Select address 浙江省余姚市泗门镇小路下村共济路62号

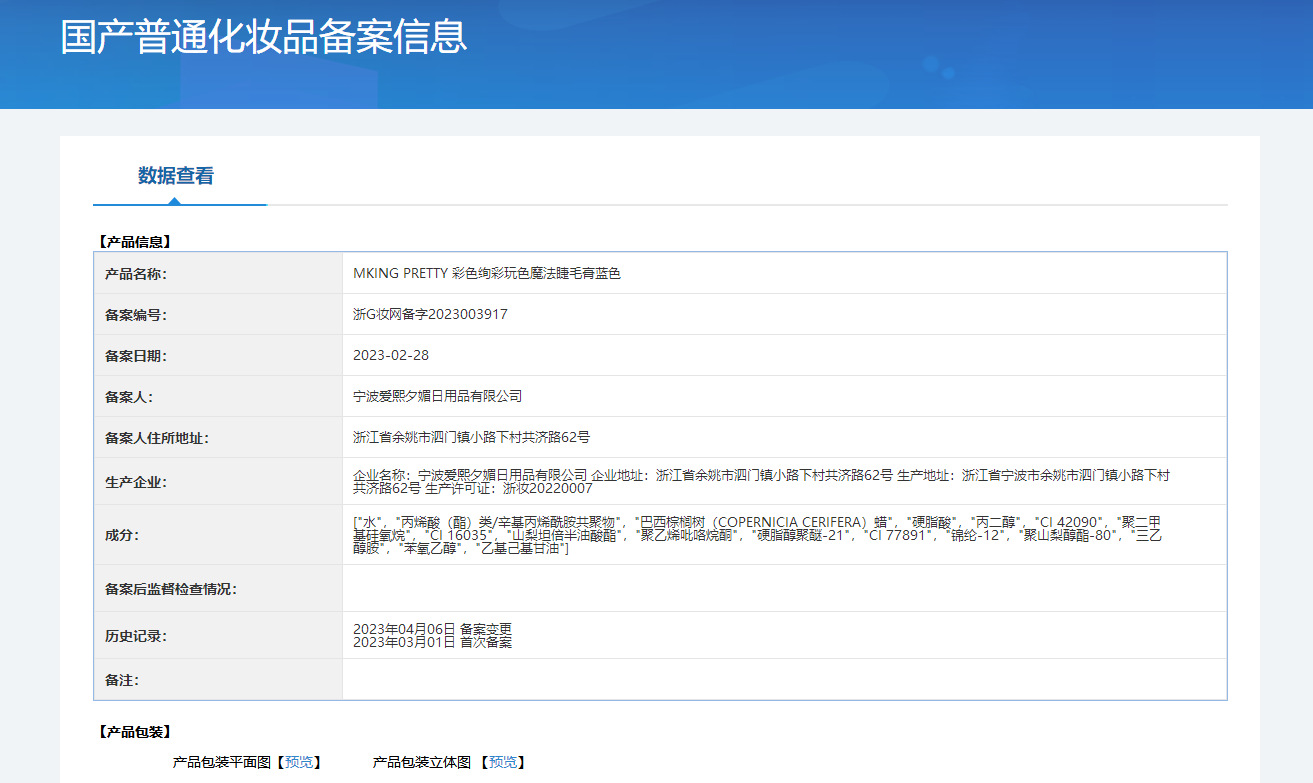(x=471, y=437)
